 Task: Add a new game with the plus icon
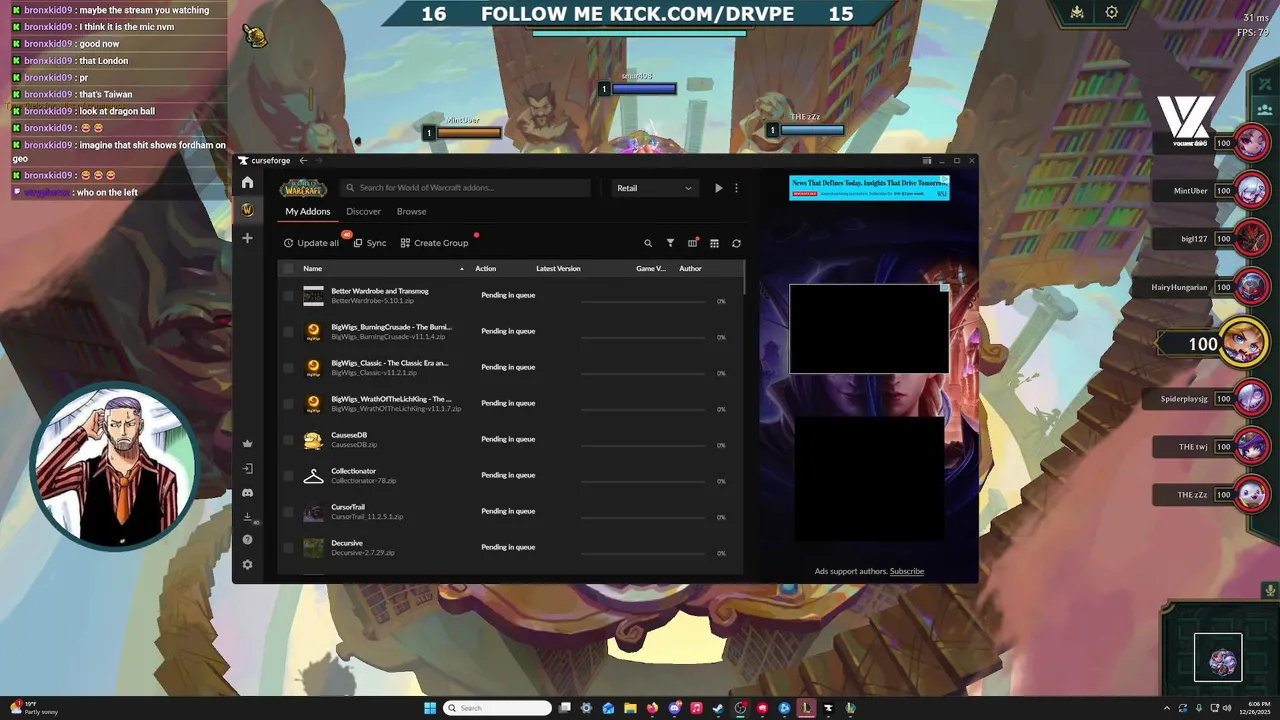pyautogui.click(x=247, y=238)
